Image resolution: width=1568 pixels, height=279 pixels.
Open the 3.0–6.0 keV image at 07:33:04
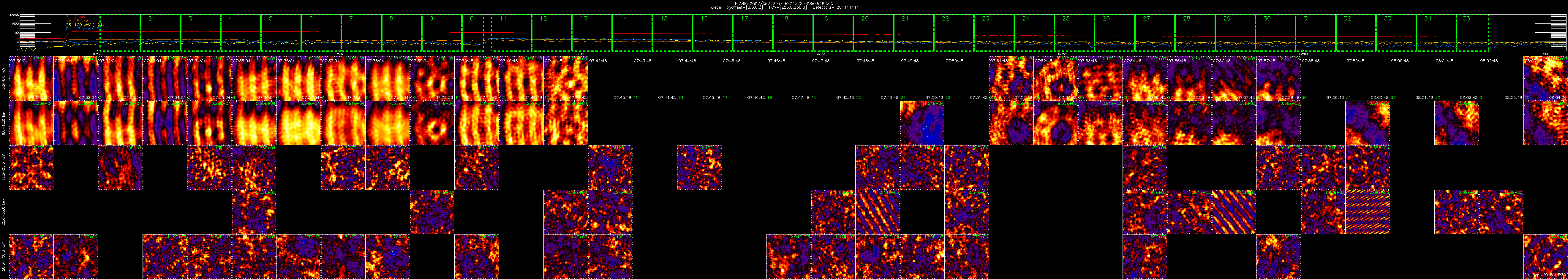click(164, 78)
